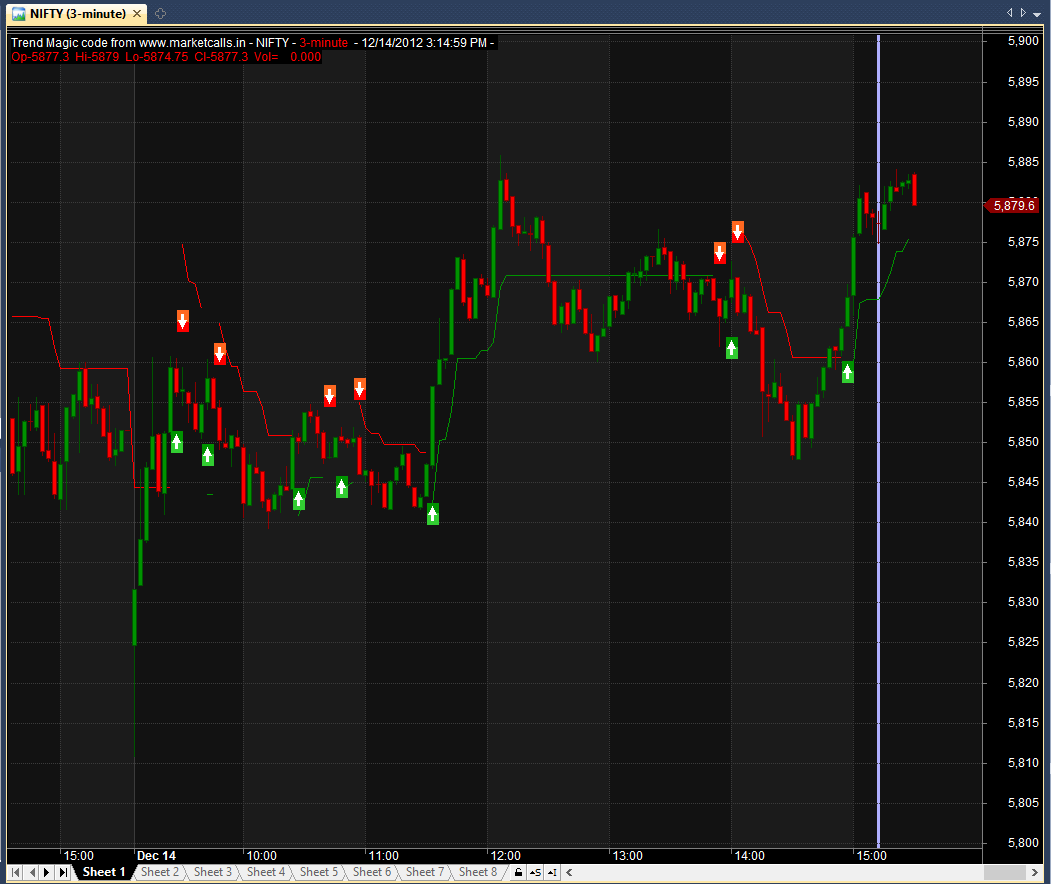This screenshot has height=884, width=1051.
Task: Open Sheet 3 tab
Action: pos(212,872)
